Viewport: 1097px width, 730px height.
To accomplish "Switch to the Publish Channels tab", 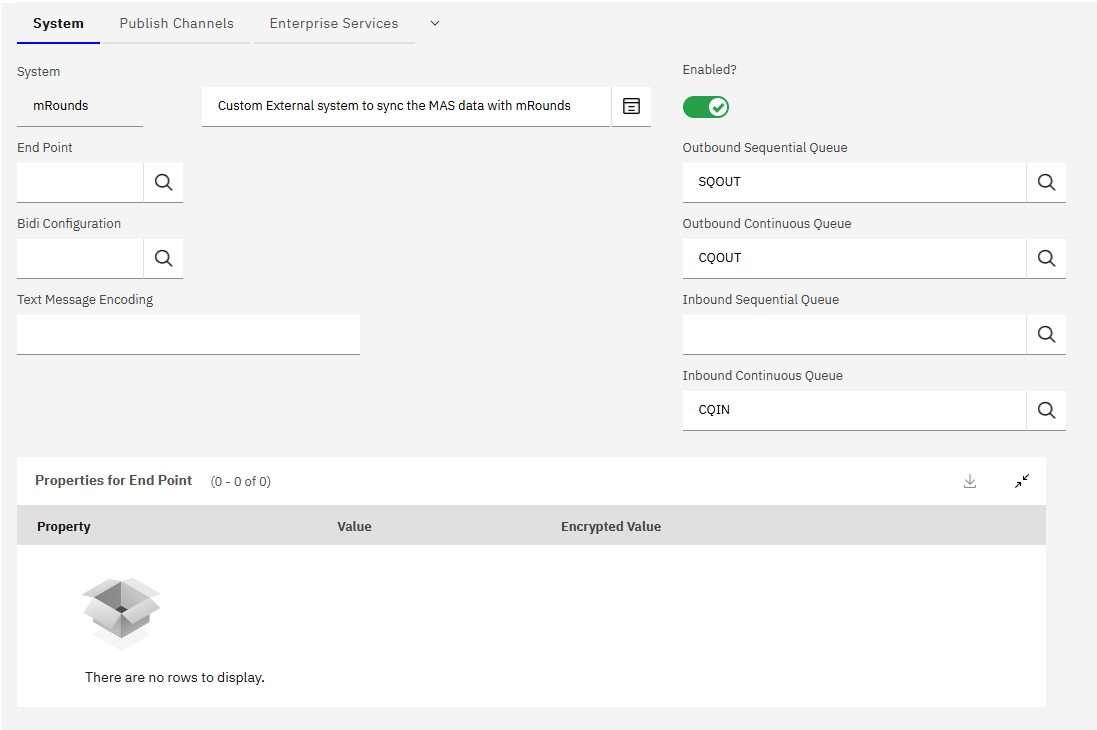I will click(176, 23).
